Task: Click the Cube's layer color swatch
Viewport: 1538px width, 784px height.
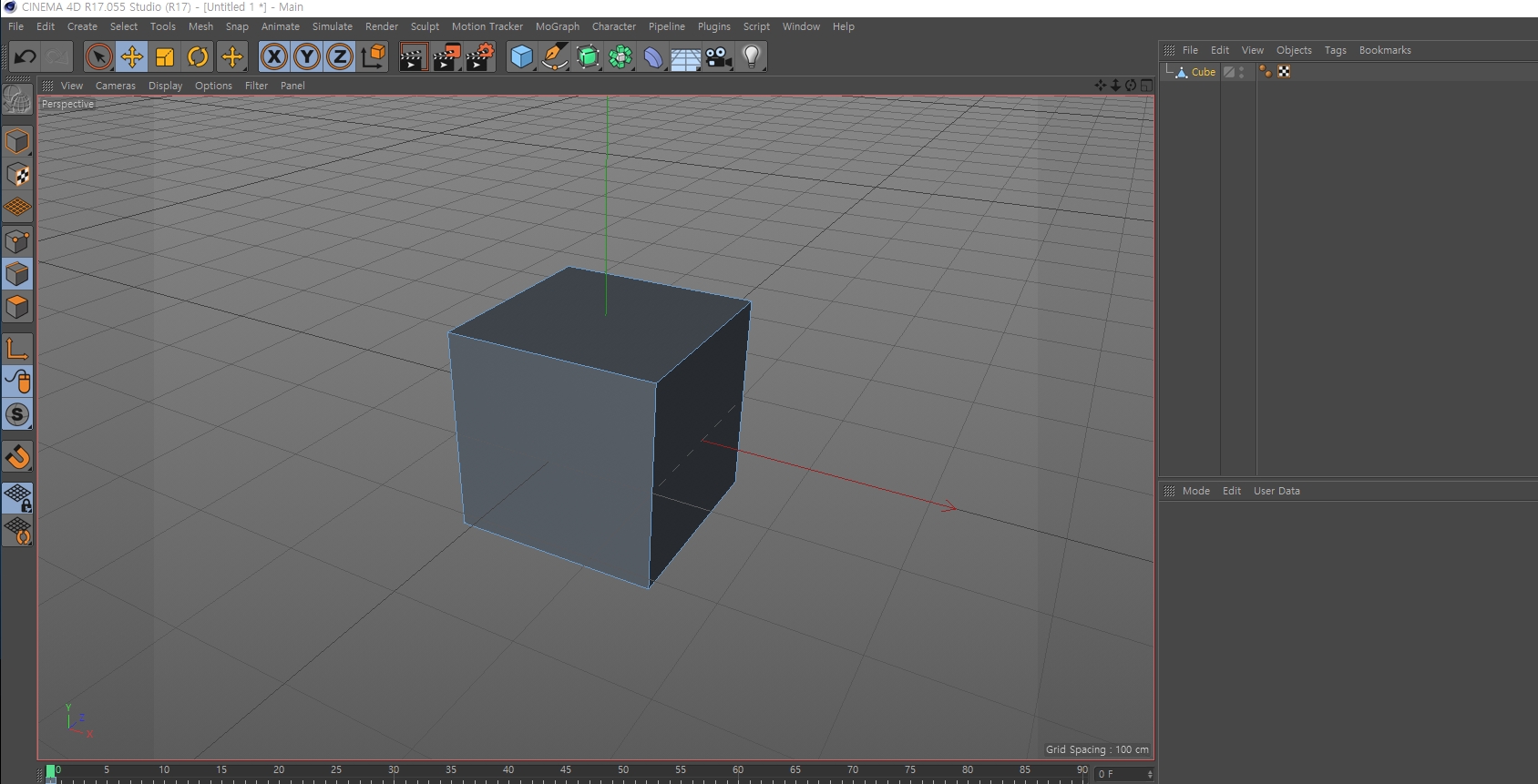Action: click(x=1229, y=72)
